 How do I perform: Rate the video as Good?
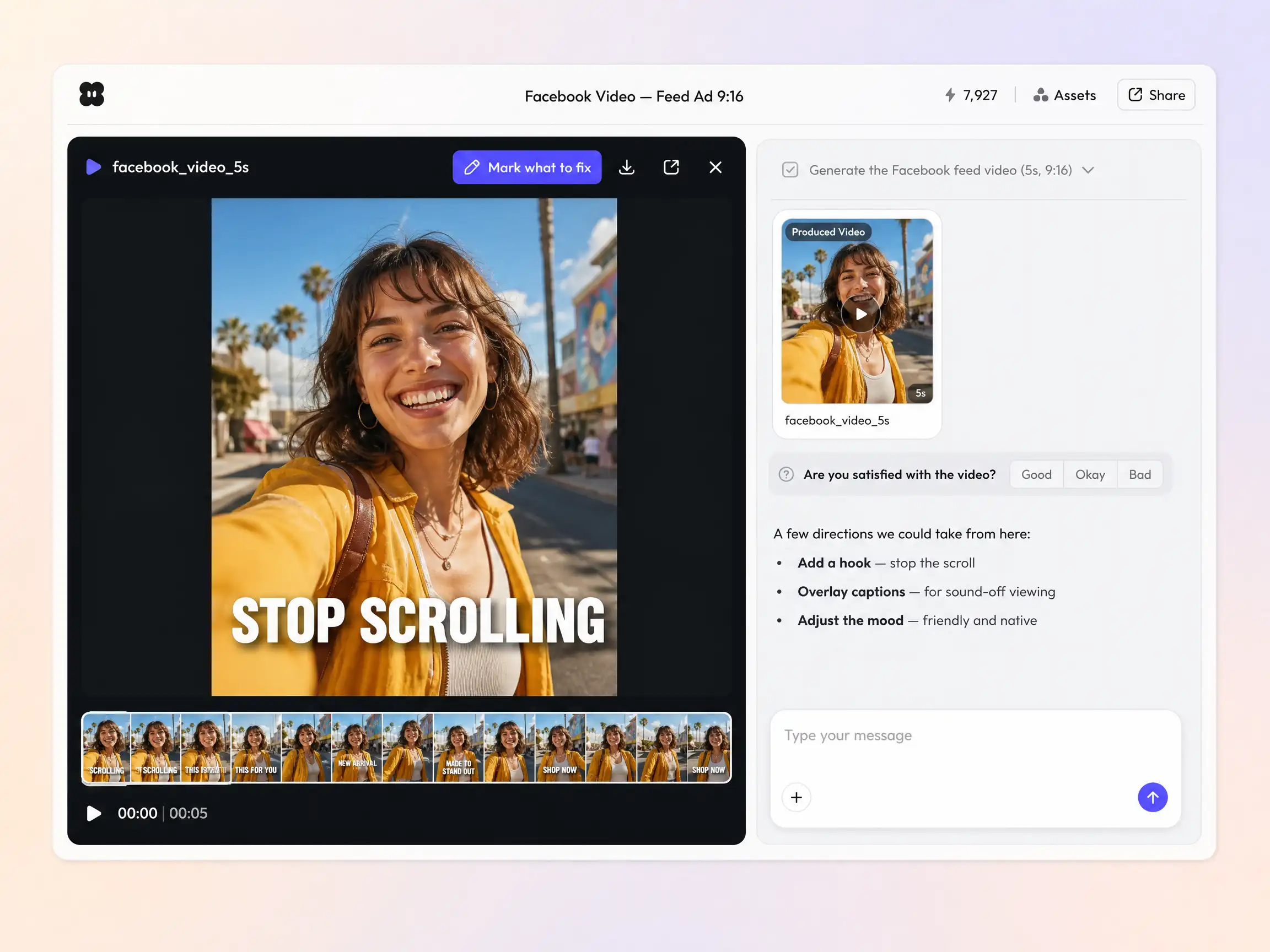click(x=1036, y=474)
